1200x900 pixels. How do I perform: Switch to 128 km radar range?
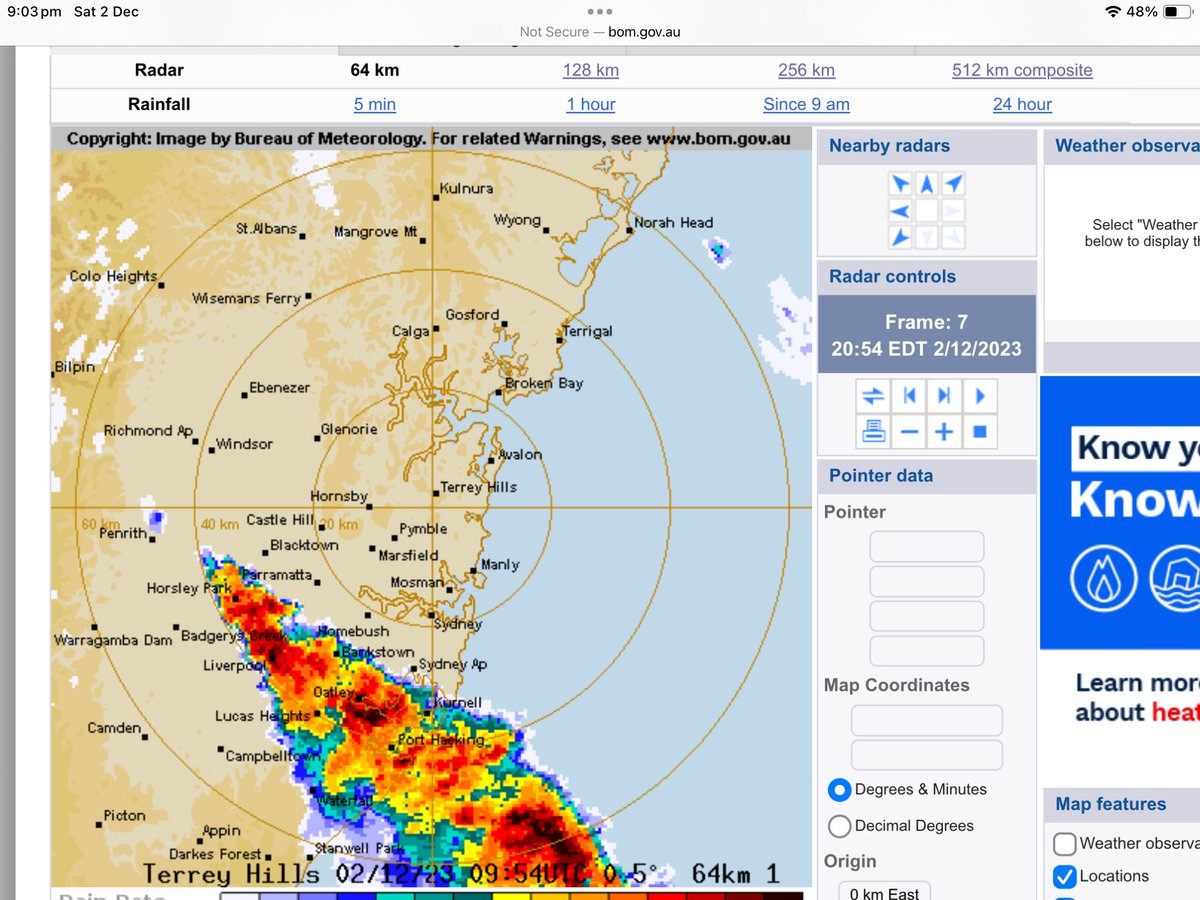591,70
